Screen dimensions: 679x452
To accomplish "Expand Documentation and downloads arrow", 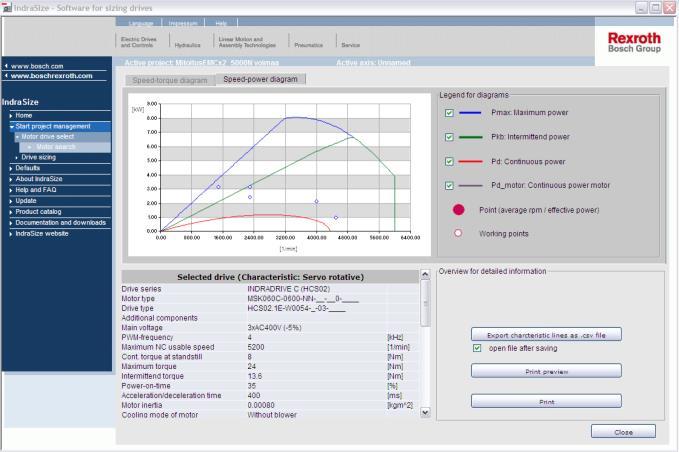I will [11, 223].
